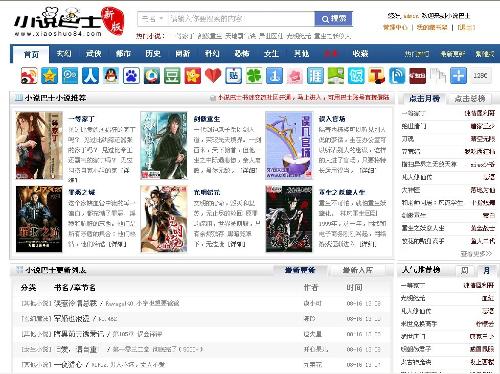Select the 月 tab in the popularity ranking
500x374 pixels.
(487, 270)
